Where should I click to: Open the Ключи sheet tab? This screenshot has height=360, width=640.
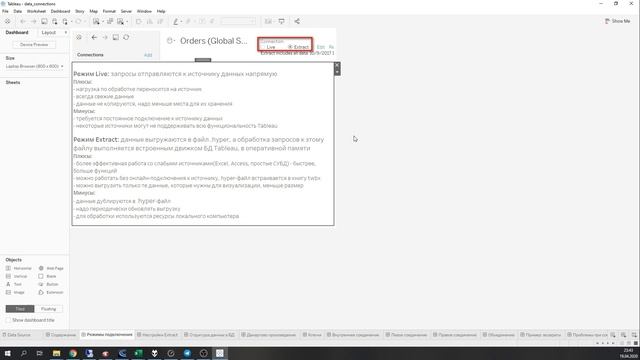[x=312, y=335]
